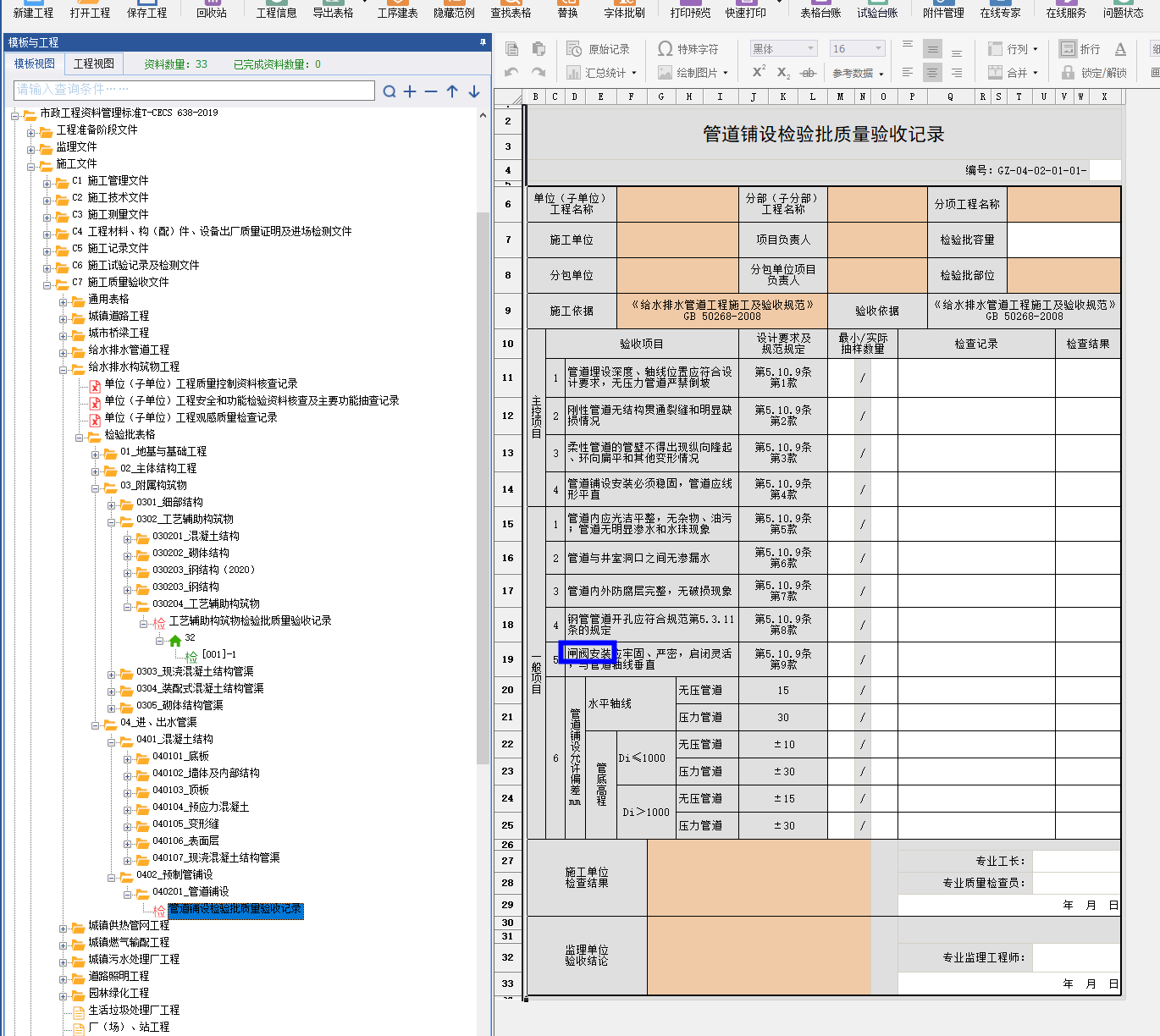Click the orange 施工单位检查结果 cell
This screenshot has height=1036, width=1160.
pyautogui.click(x=759, y=877)
